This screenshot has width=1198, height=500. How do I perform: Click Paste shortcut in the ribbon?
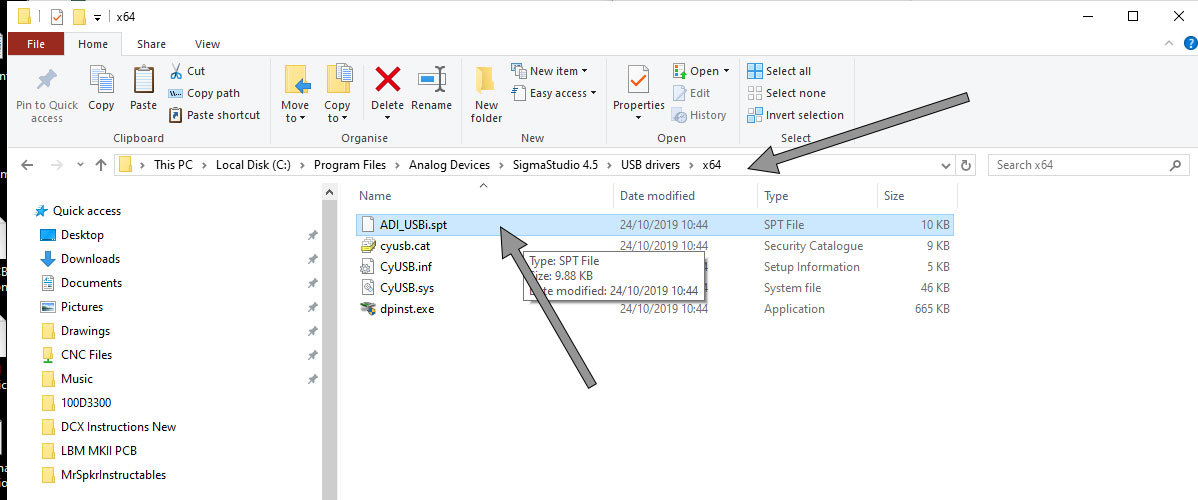pyautogui.click(x=214, y=115)
